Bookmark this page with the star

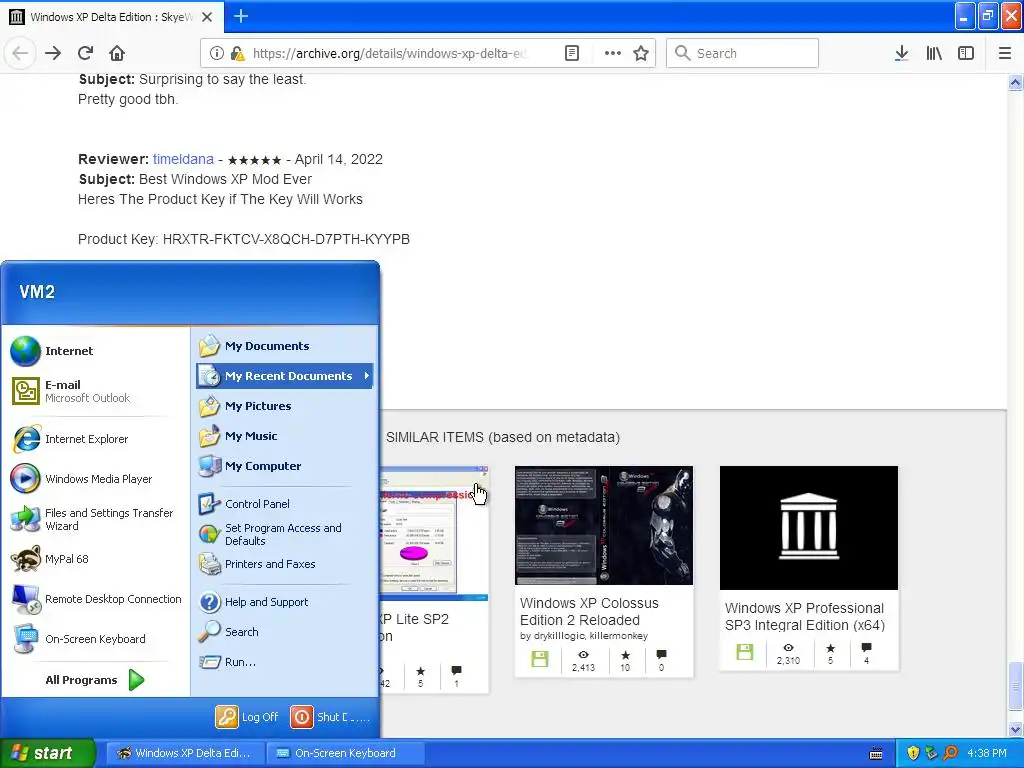point(641,54)
